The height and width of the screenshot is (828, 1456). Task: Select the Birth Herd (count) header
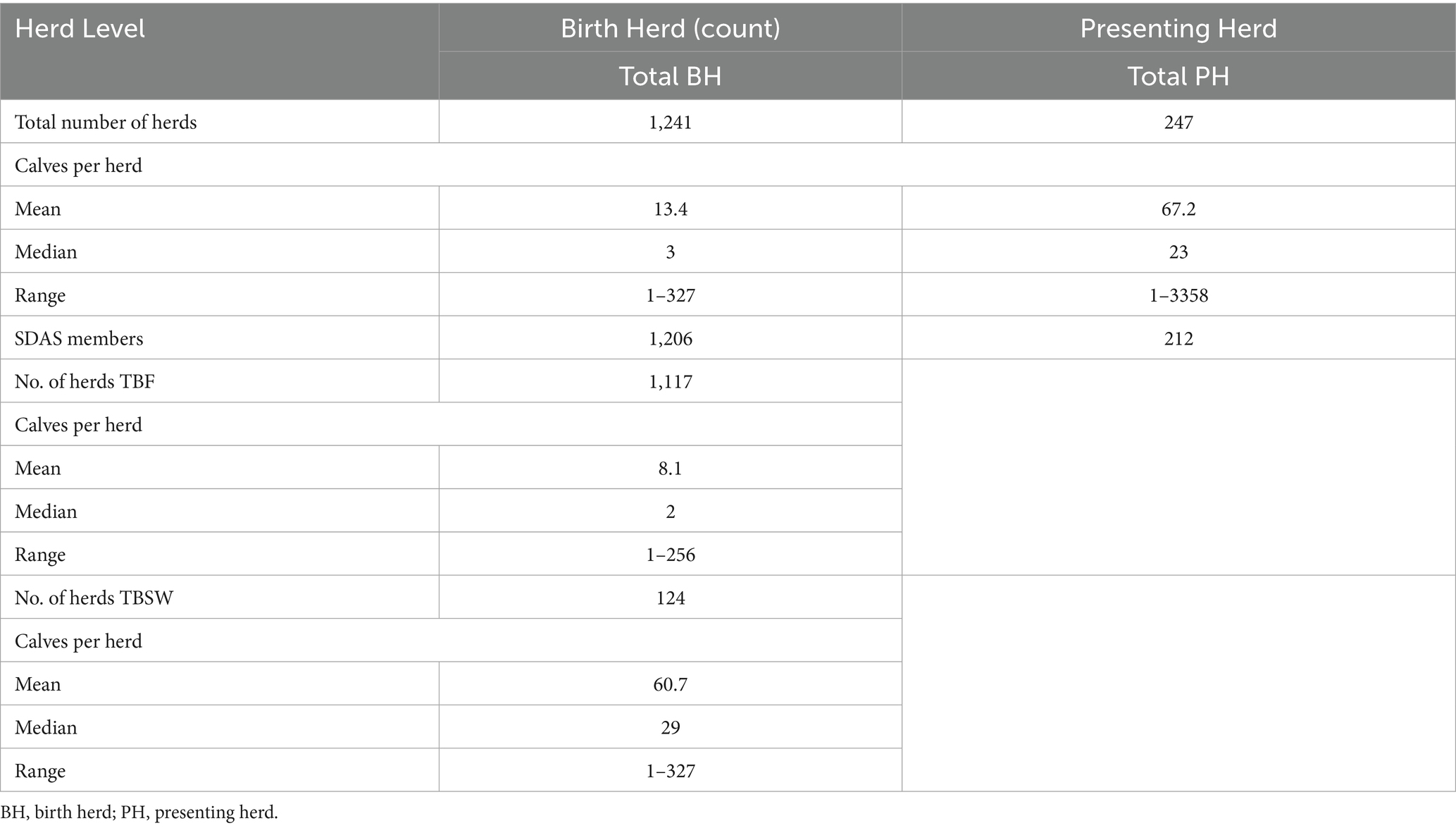click(x=670, y=29)
